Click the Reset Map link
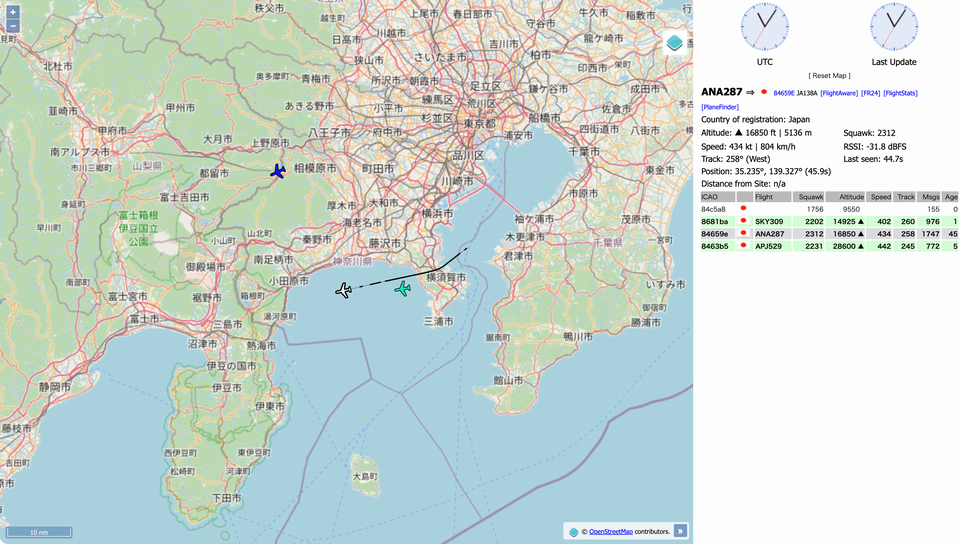Screen dimensions: 960x544 point(829,76)
